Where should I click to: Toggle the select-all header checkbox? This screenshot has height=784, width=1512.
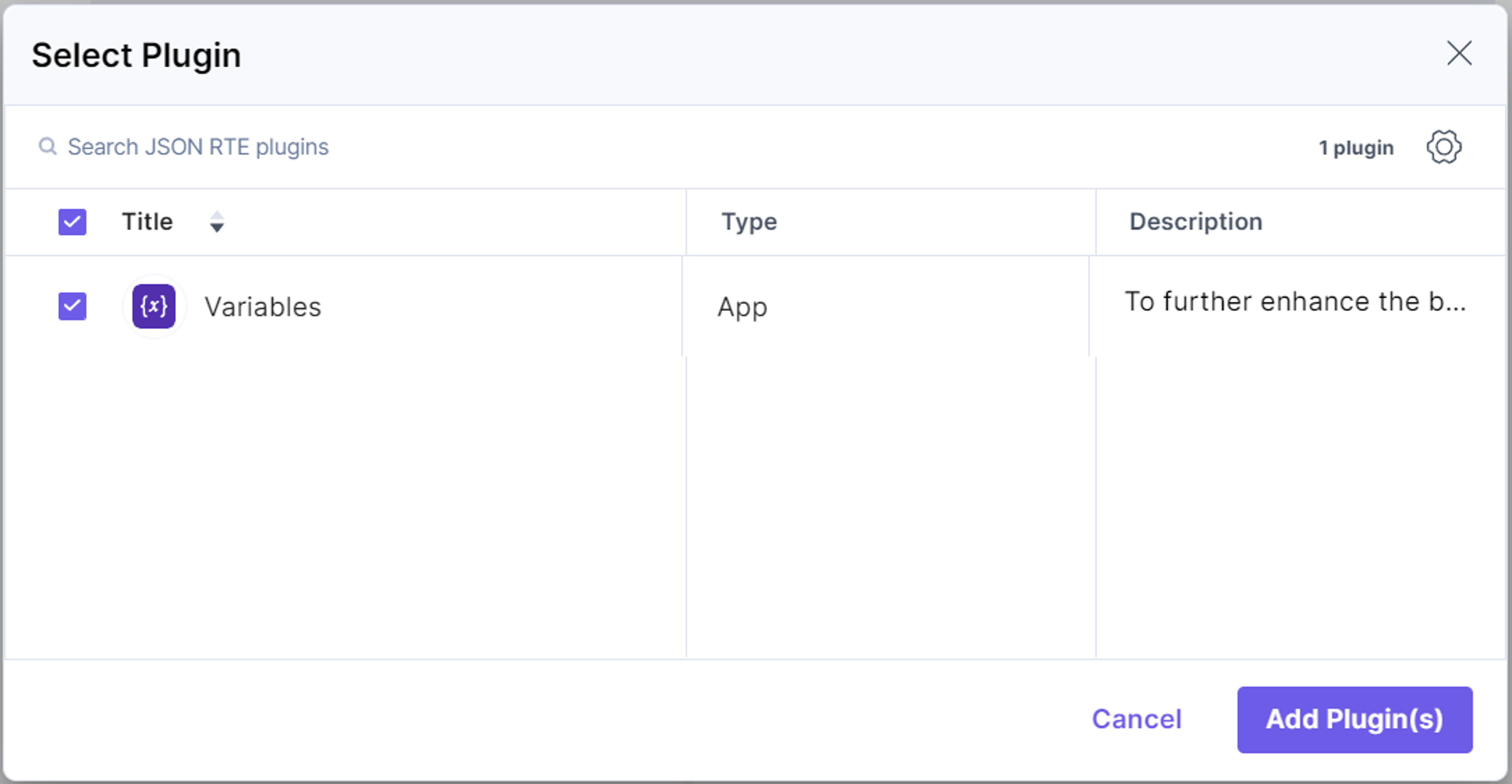pos(72,222)
